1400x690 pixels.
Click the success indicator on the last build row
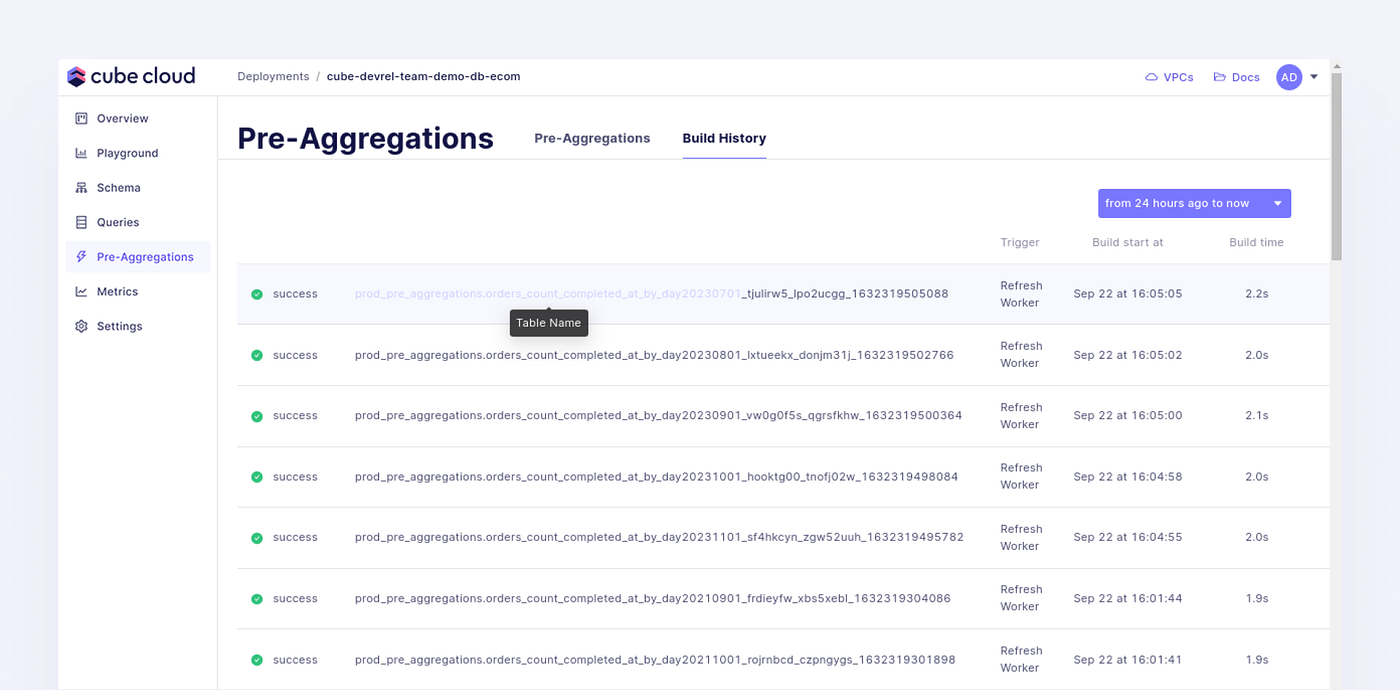tap(258, 659)
